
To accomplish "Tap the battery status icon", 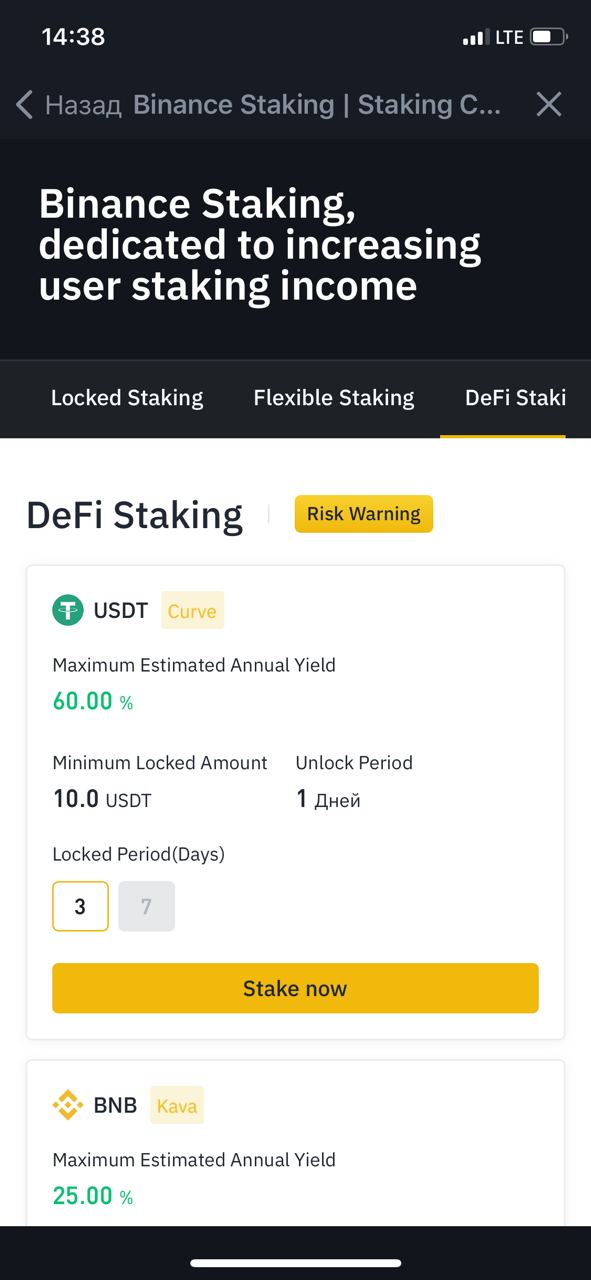I will click(x=549, y=37).
